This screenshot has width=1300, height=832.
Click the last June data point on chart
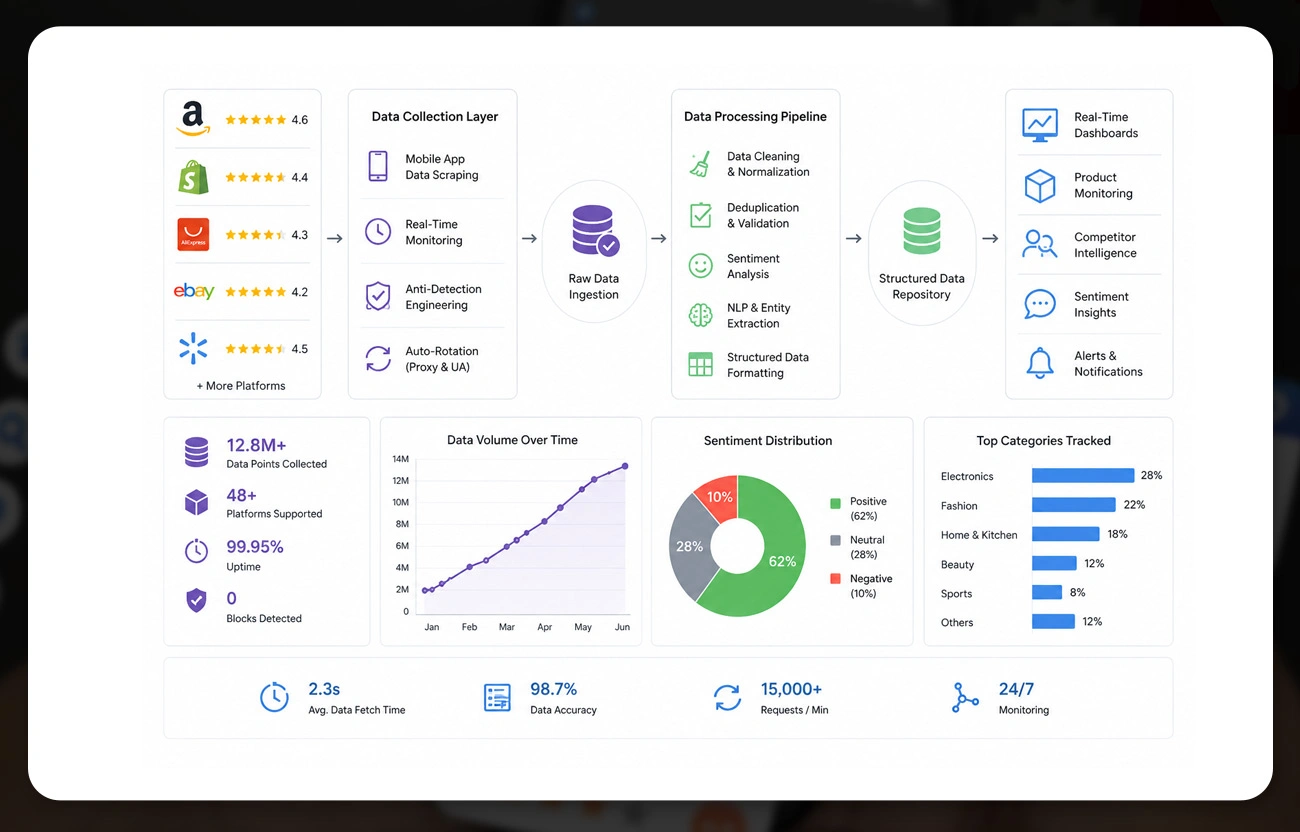tap(625, 466)
